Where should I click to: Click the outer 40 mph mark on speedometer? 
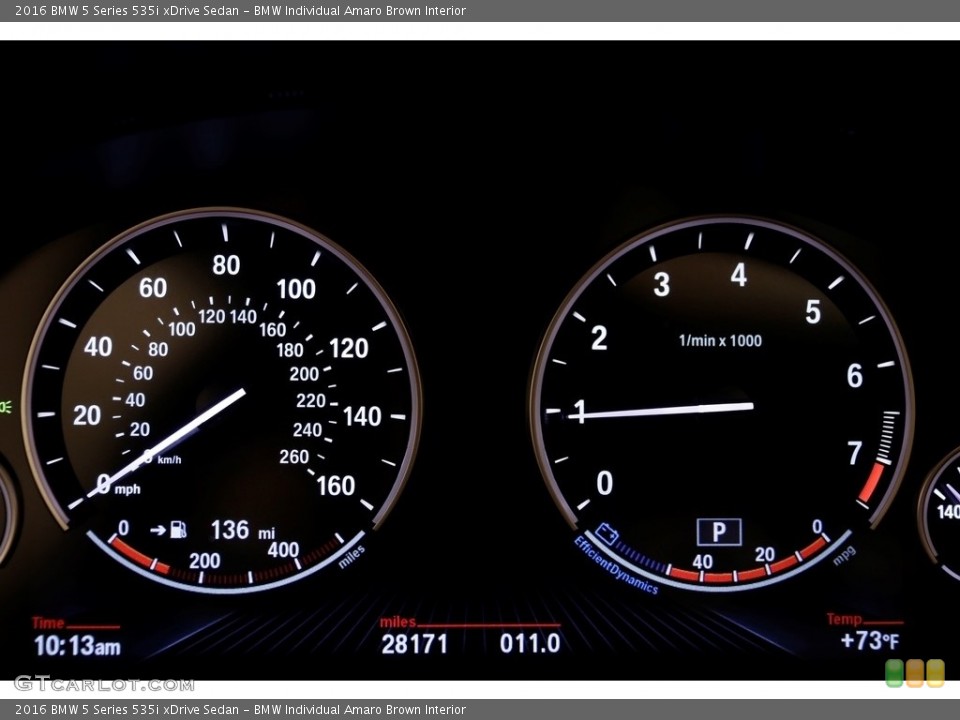pos(98,347)
